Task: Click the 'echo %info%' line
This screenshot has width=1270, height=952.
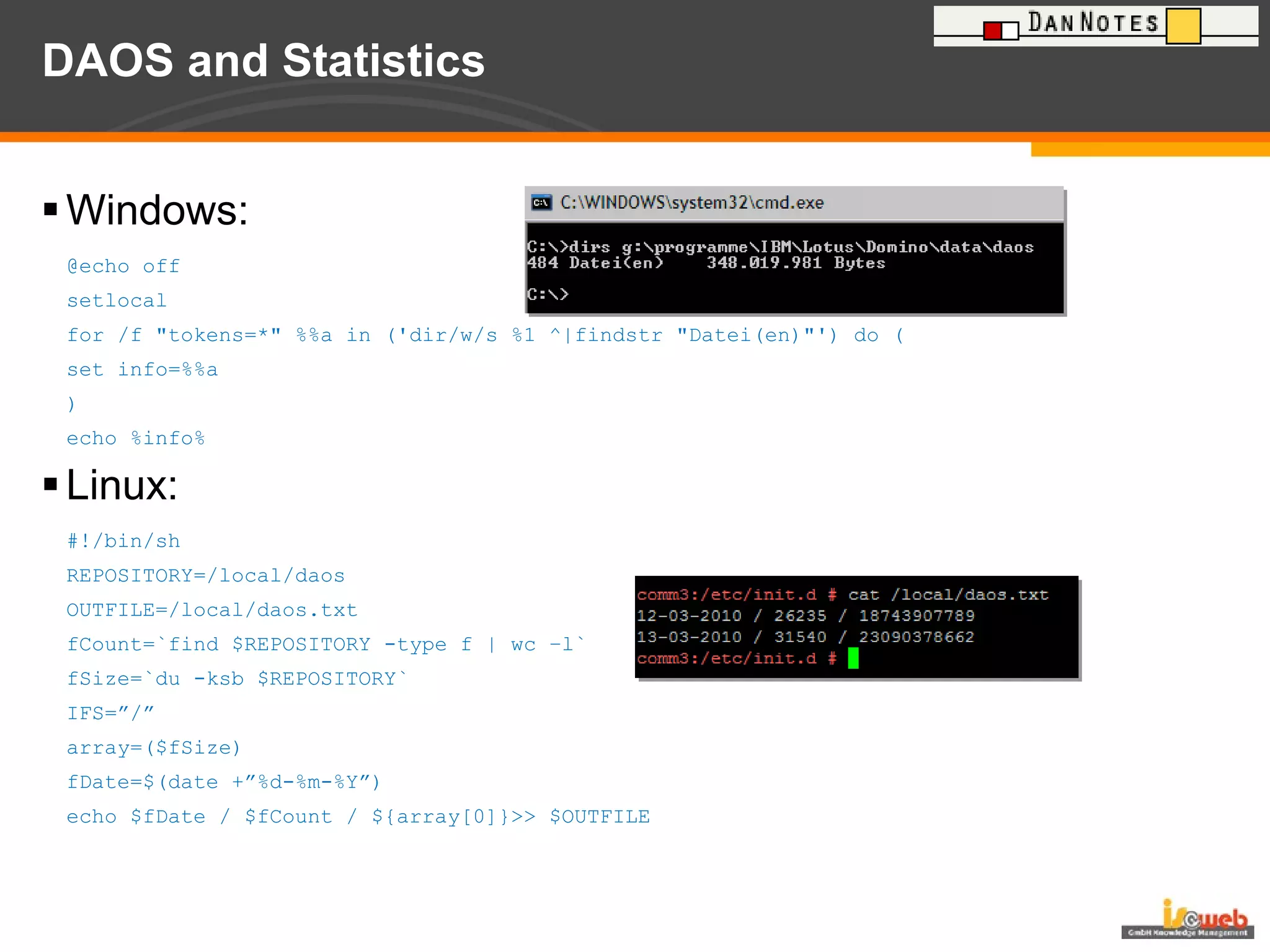Action: [x=136, y=438]
